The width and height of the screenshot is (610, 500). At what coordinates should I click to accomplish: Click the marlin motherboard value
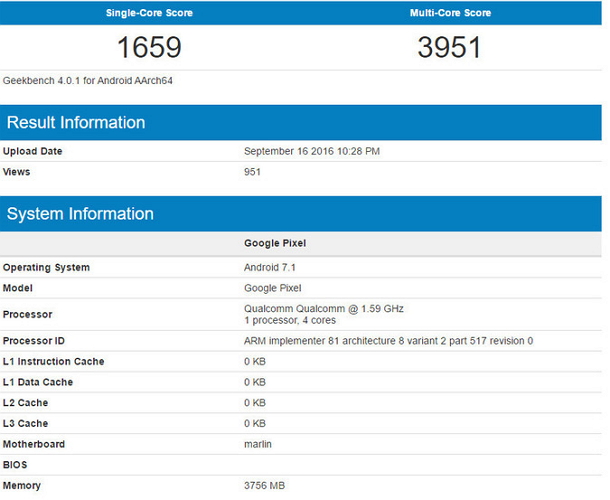point(257,444)
